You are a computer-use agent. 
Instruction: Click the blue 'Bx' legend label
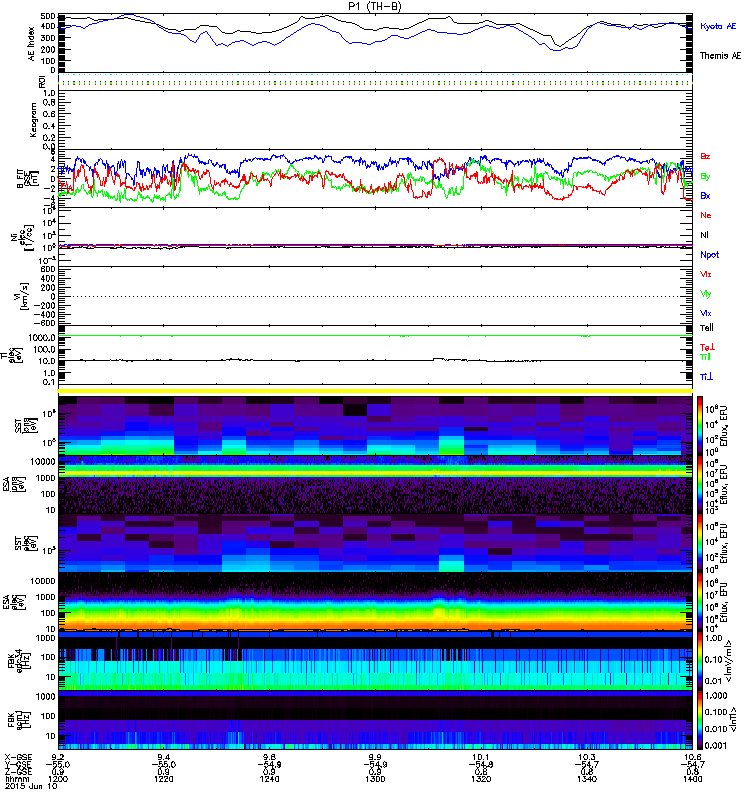pos(705,196)
